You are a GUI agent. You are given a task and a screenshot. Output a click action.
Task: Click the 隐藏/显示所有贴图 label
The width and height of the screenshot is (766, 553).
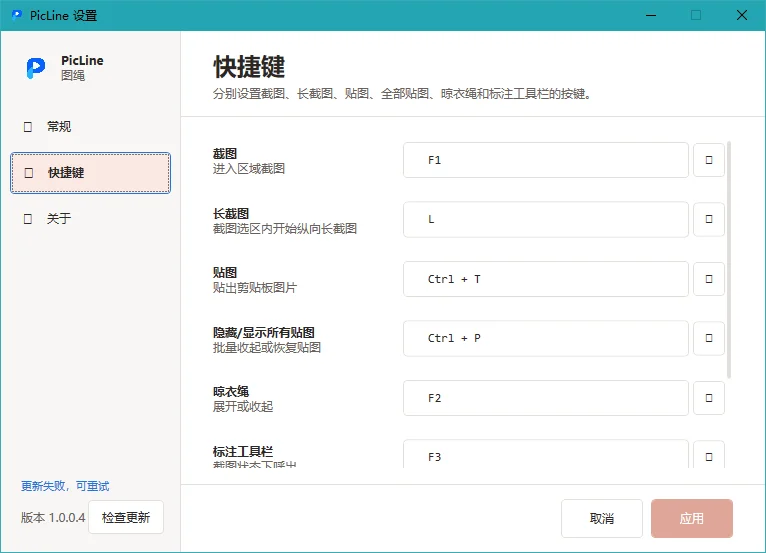click(x=264, y=333)
